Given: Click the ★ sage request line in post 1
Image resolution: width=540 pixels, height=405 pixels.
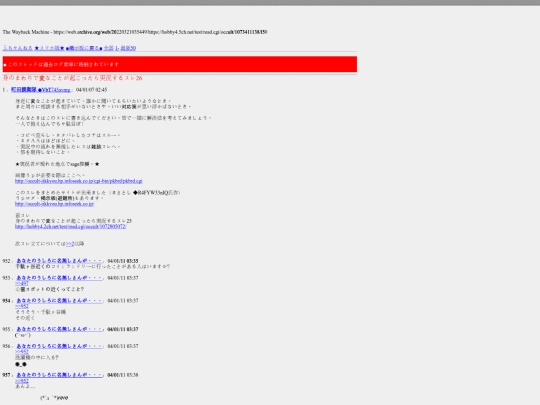Looking at the screenshot, I should click(57, 164).
